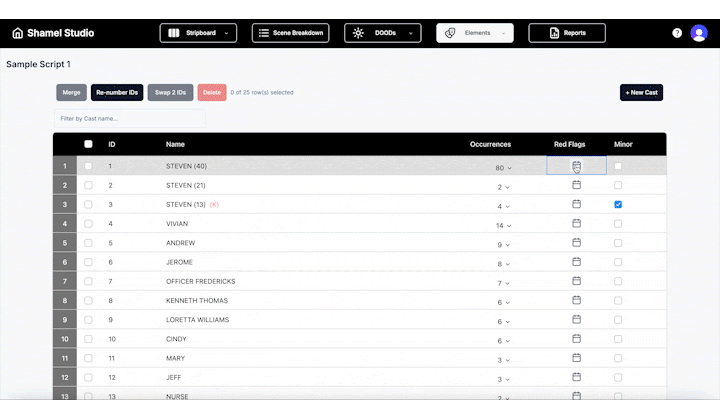Check the Minor checkbox for ANDREW
Screen dimensions: 720x420
(x=618, y=243)
